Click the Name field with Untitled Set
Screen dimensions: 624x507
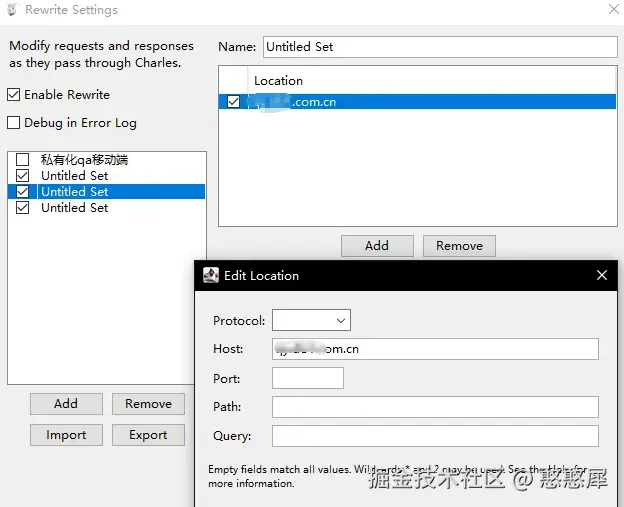(440, 47)
